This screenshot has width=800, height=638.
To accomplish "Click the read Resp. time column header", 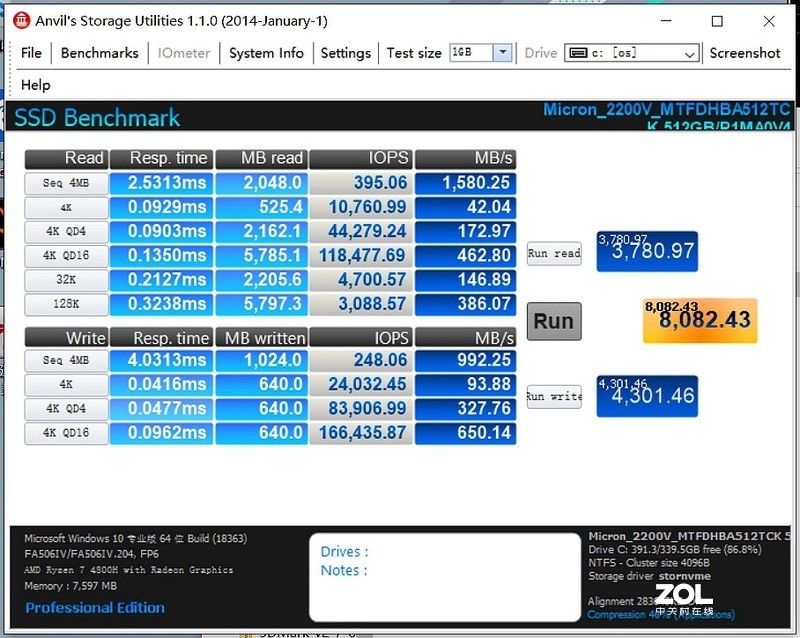I will click(x=161, y=159).
